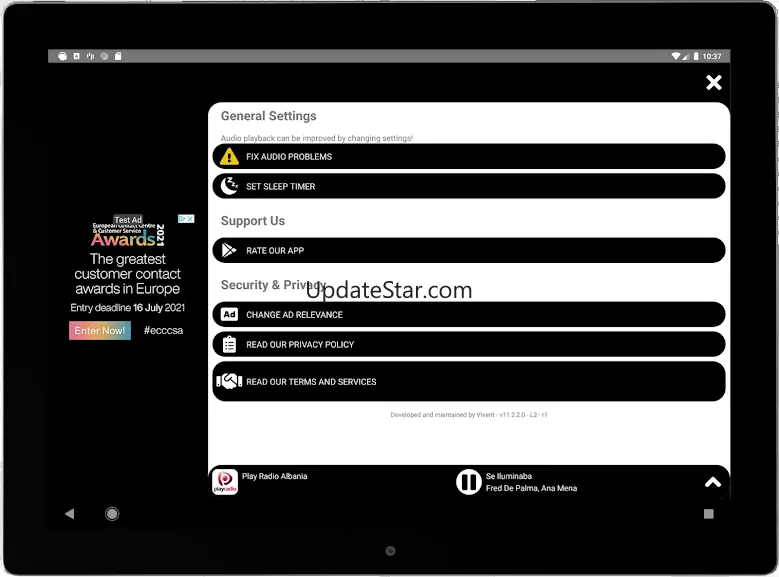Open Fix Audio Problems
The width and height of the screenshot is (779, 577).
[468, 157]
